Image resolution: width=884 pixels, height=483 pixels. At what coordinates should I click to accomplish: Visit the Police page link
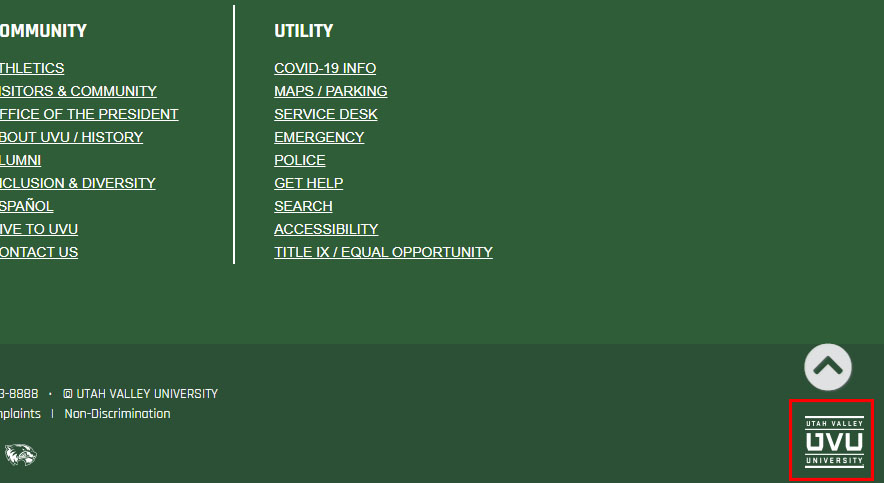(x=299, y=160)
